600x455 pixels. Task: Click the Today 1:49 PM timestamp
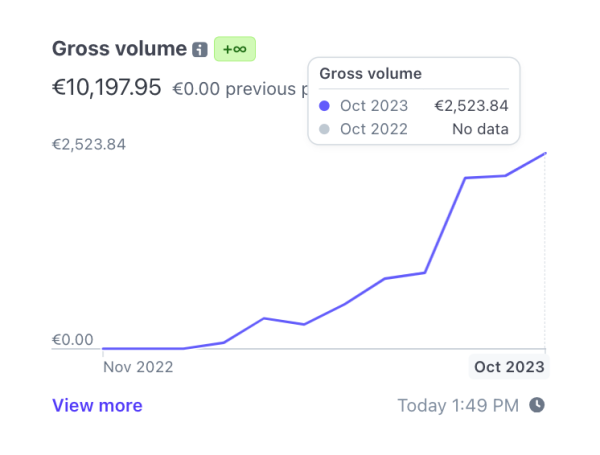coord(458,405)
